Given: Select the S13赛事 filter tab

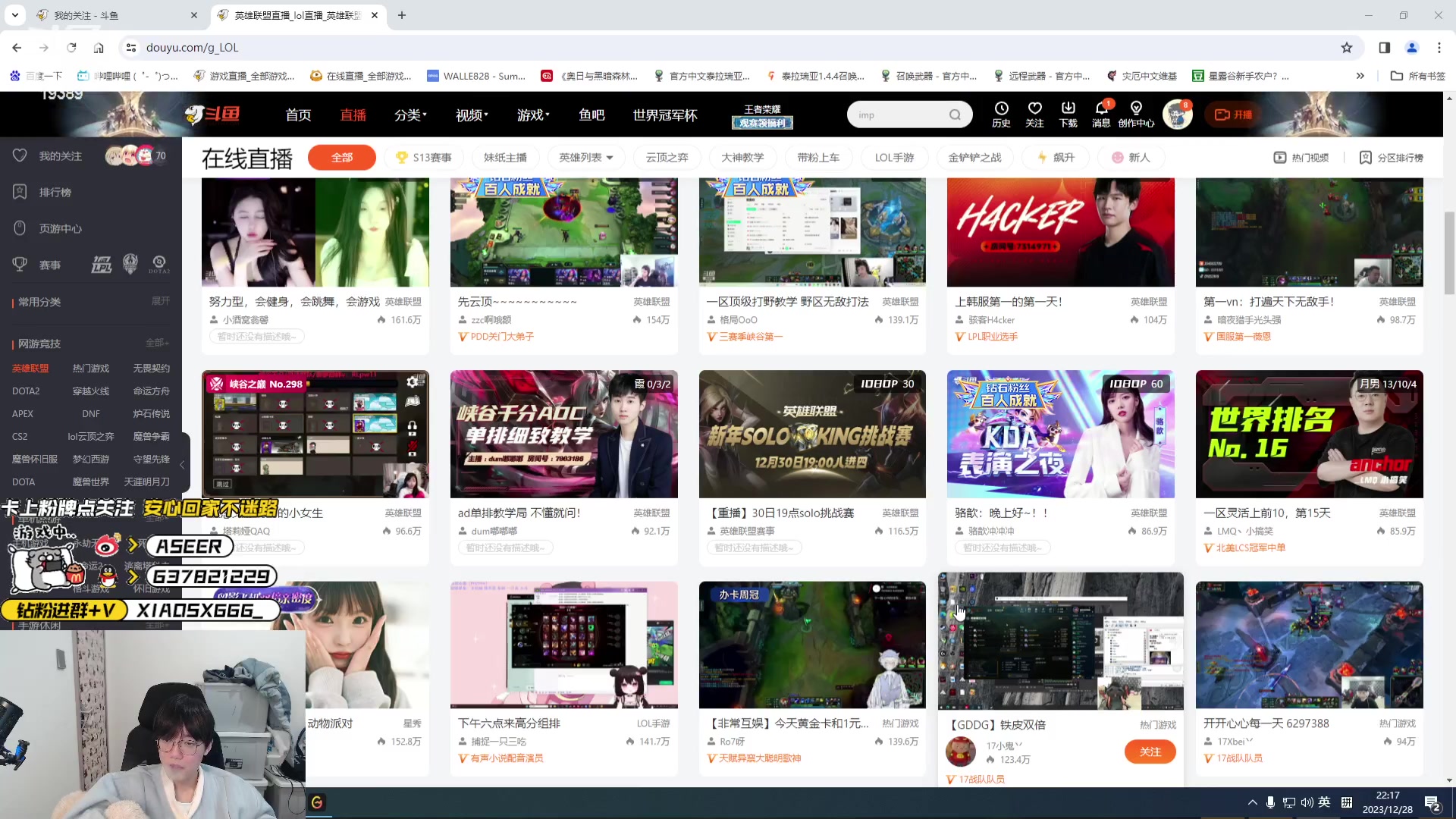Looking at the screenshot, I should [x=424, y=158].
